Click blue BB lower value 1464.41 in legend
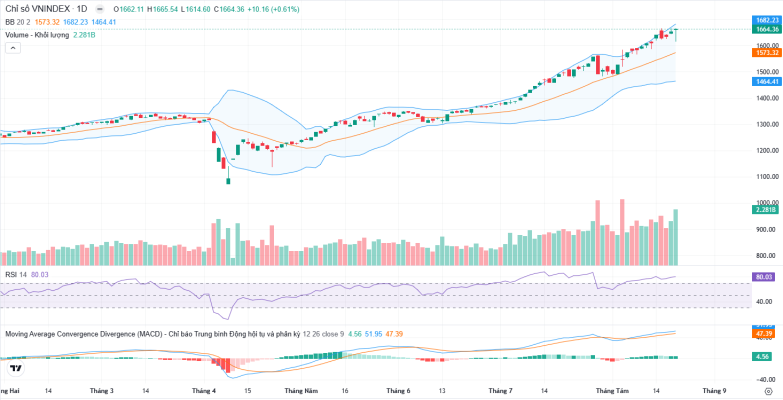 click(104, 22)
